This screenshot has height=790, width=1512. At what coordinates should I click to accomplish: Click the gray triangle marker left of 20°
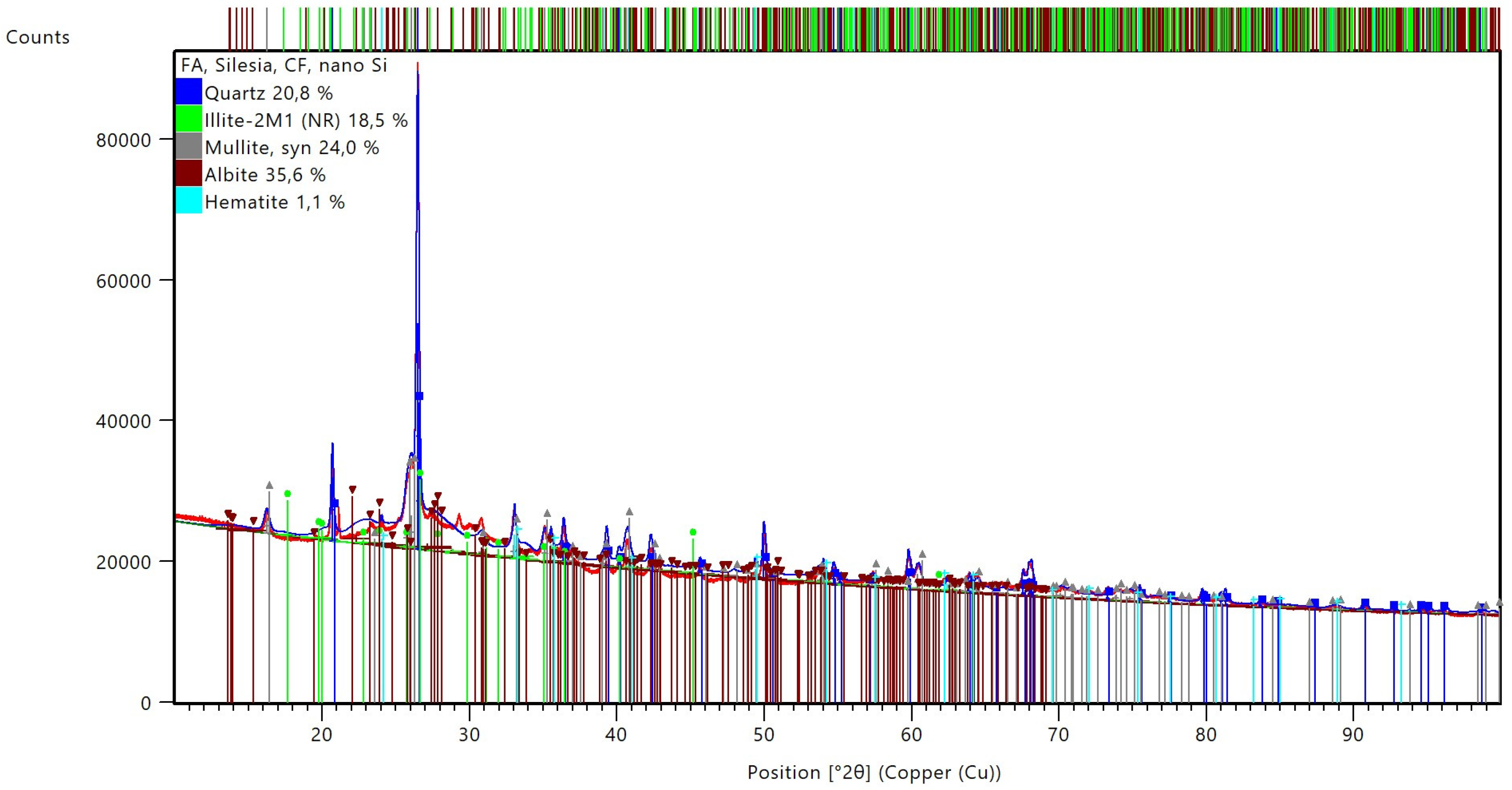point(269,486)
